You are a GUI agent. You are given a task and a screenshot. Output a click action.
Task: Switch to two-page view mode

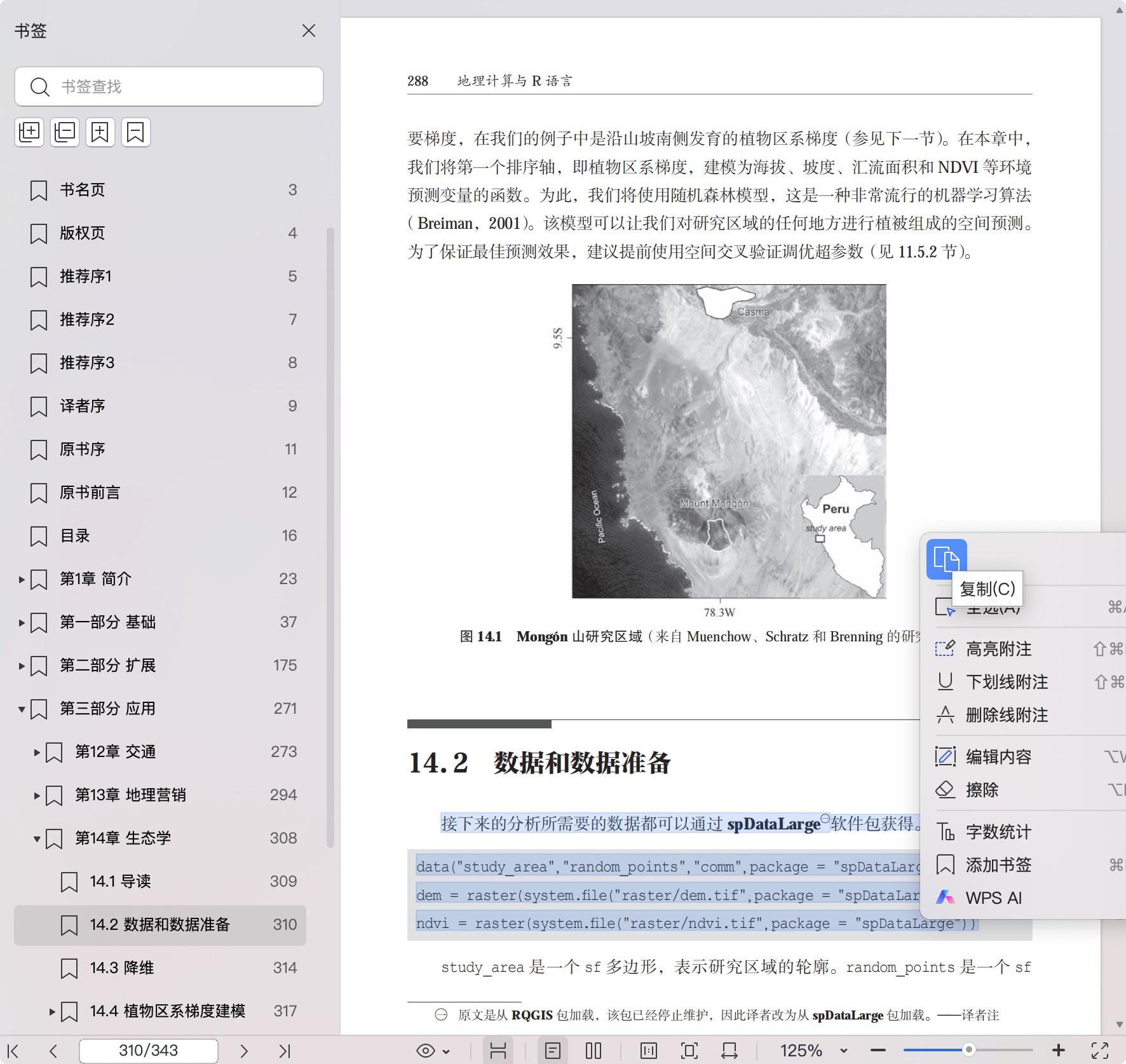point(592,1050)
